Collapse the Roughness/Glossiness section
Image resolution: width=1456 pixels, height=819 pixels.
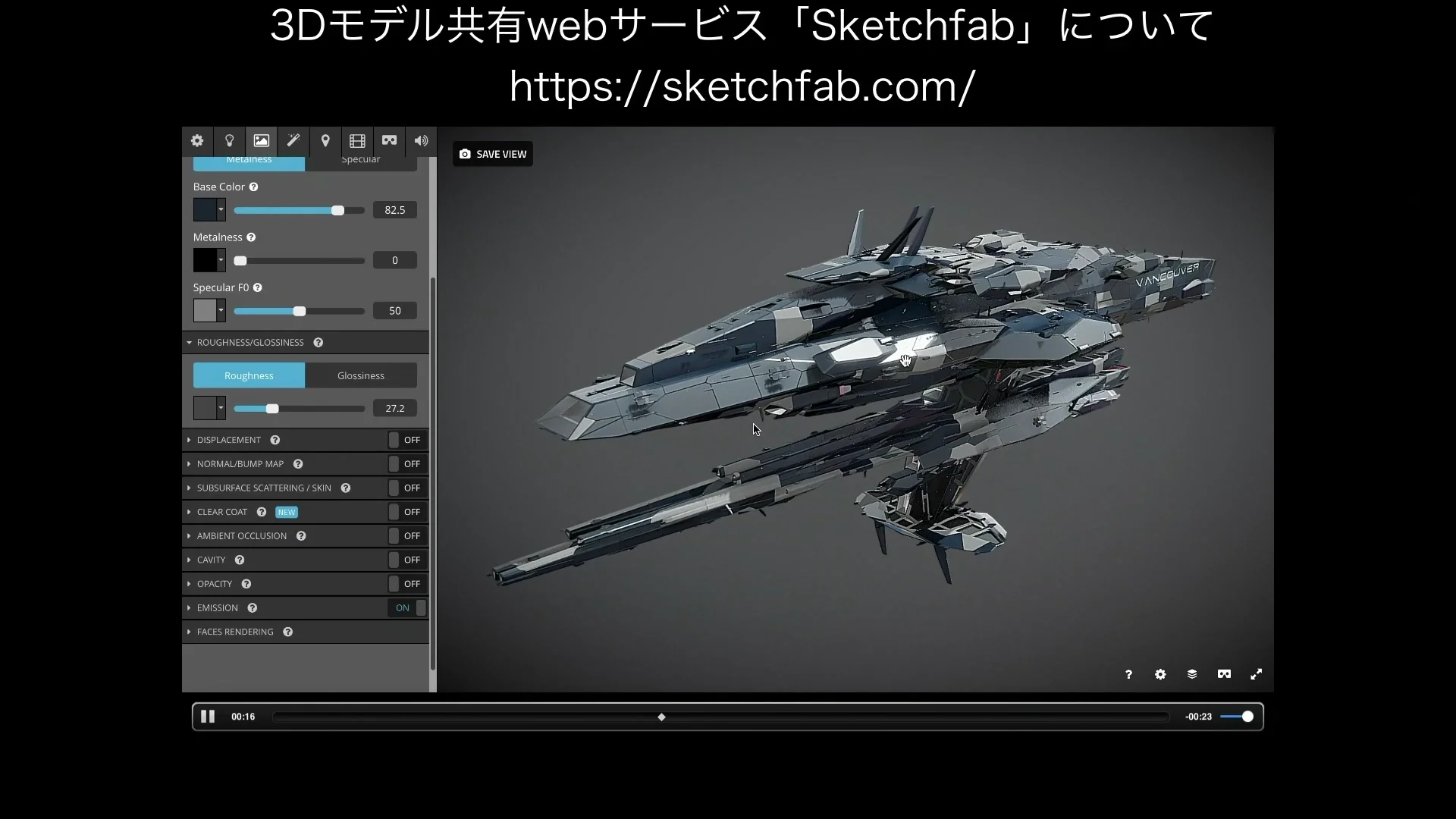189,343
